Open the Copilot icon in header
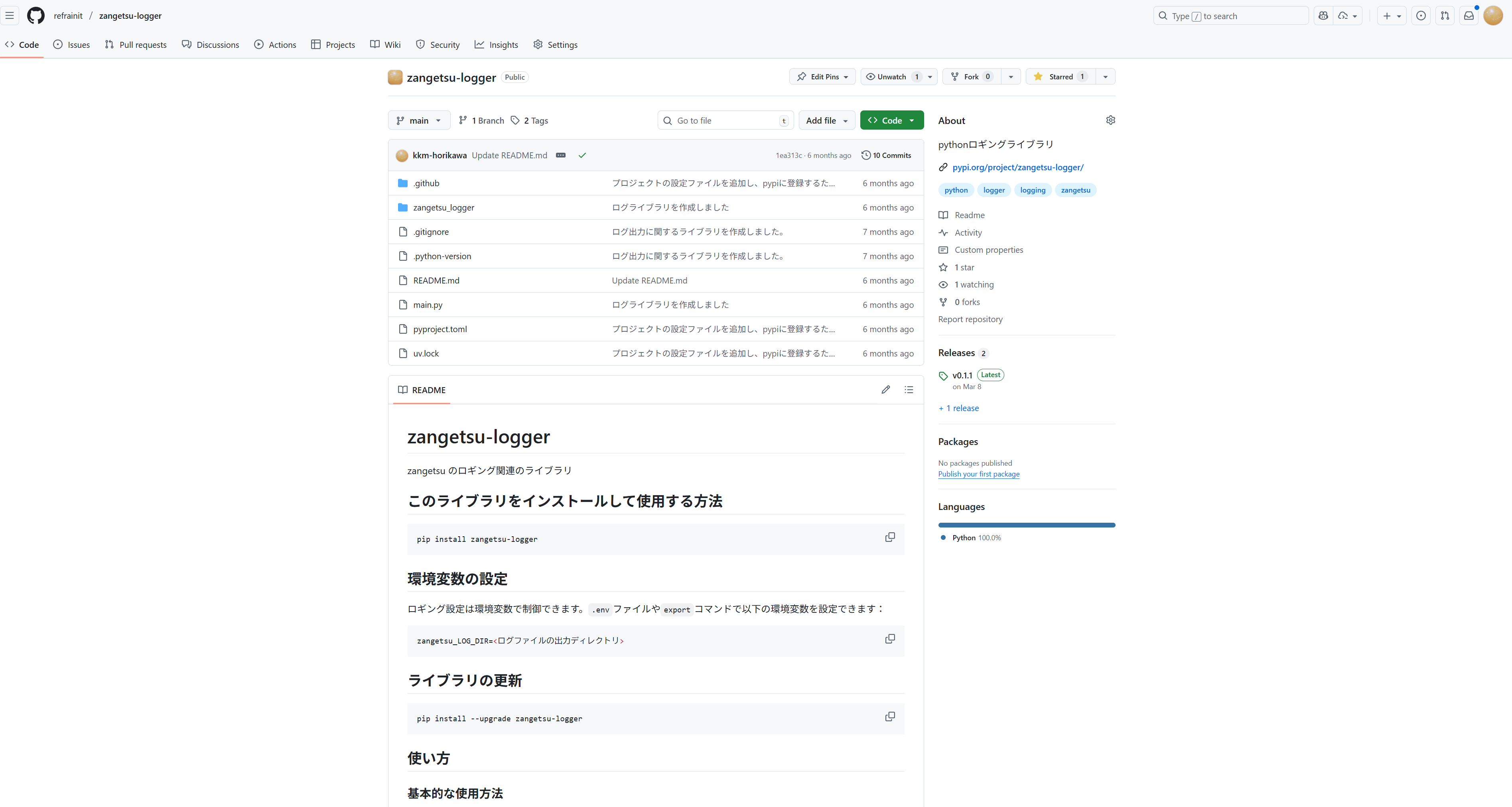This screenshot has height=807, width=1512. [x=1323, y=16]
